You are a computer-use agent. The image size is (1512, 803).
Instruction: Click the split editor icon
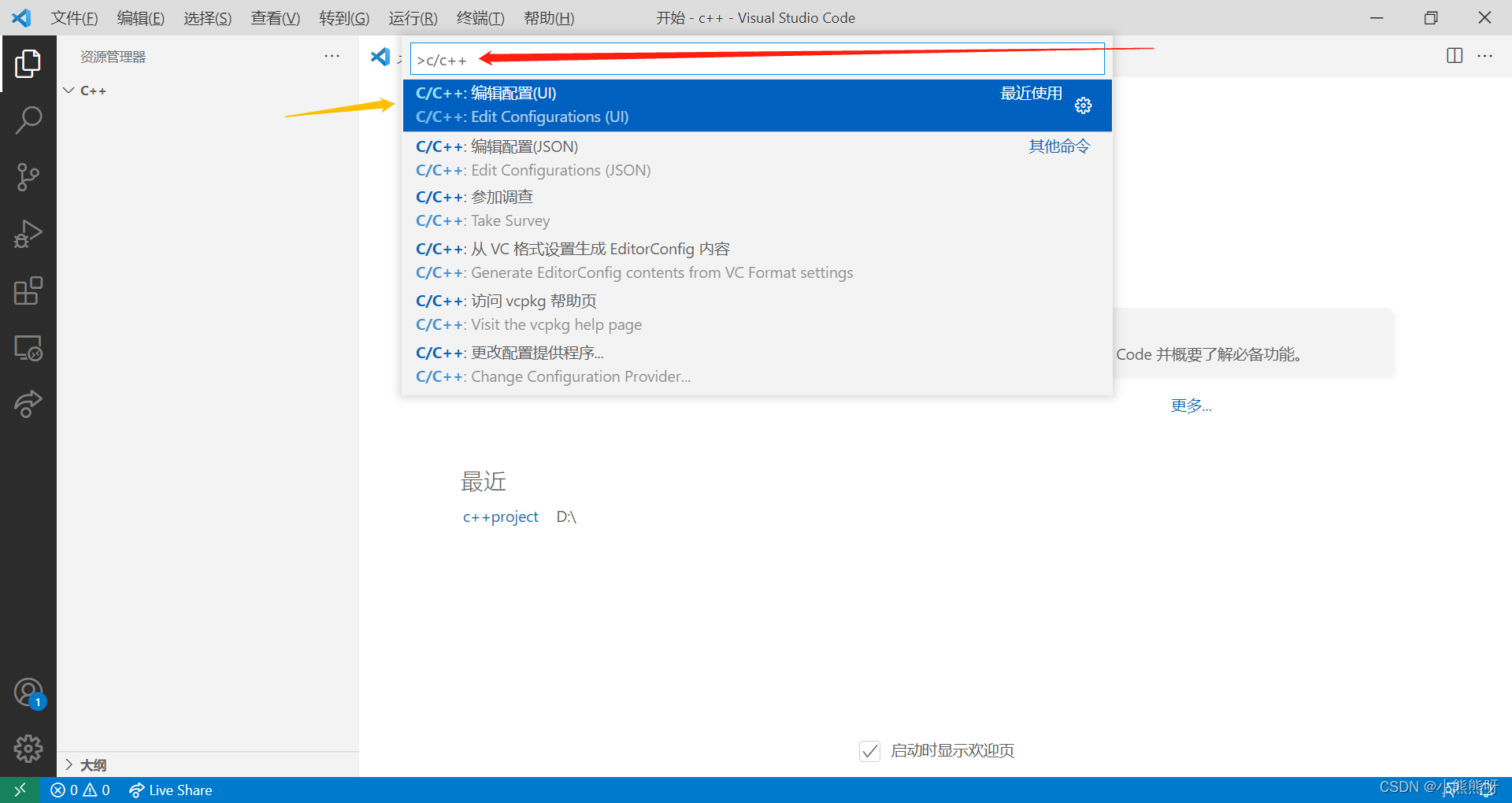[1455, 56]
